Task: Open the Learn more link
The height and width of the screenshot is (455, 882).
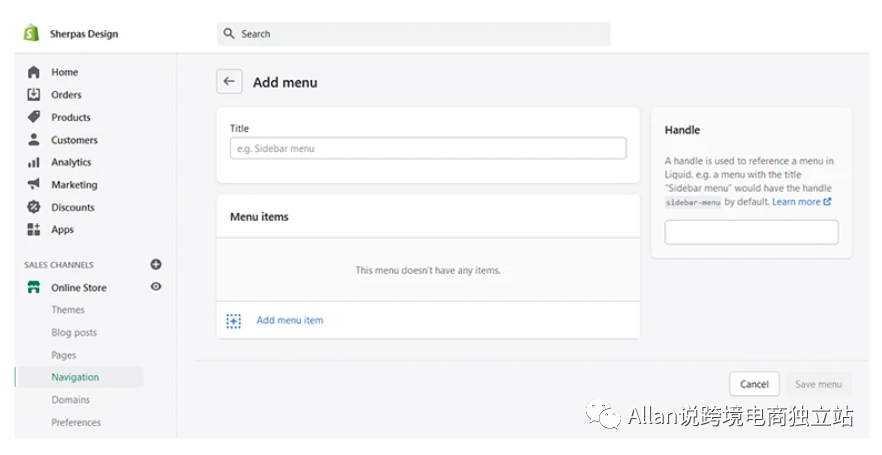Action: point(796,201)
